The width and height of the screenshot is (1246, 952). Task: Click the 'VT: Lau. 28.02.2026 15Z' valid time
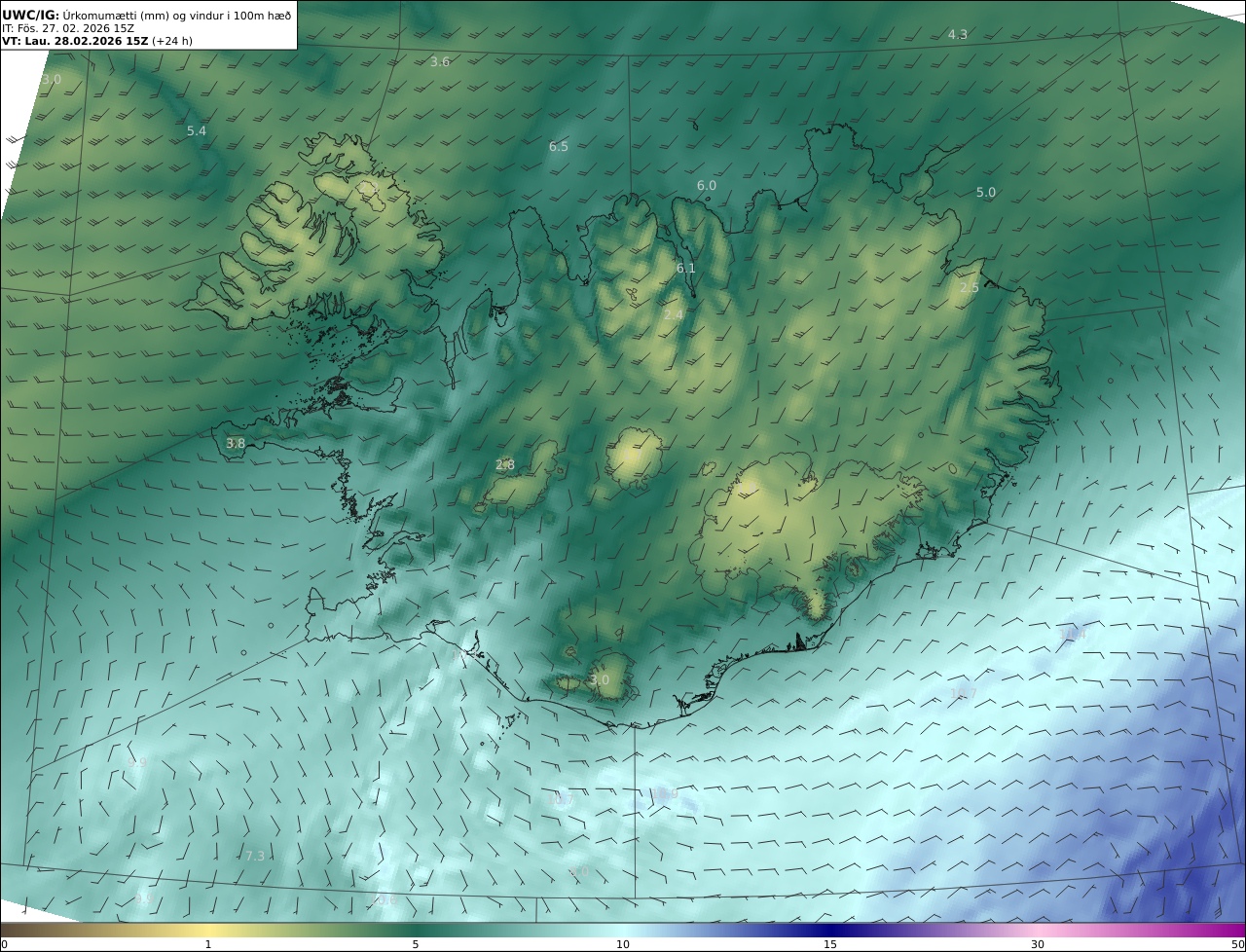coord(75,42)
